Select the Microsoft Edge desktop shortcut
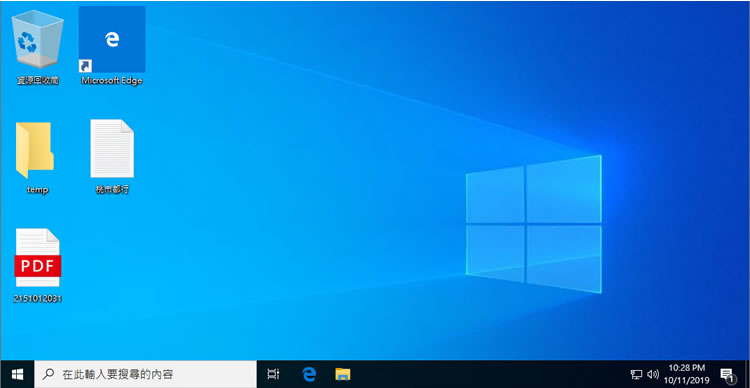The width and height of the screenshot is (750, 388). click(x=112, y=39)
